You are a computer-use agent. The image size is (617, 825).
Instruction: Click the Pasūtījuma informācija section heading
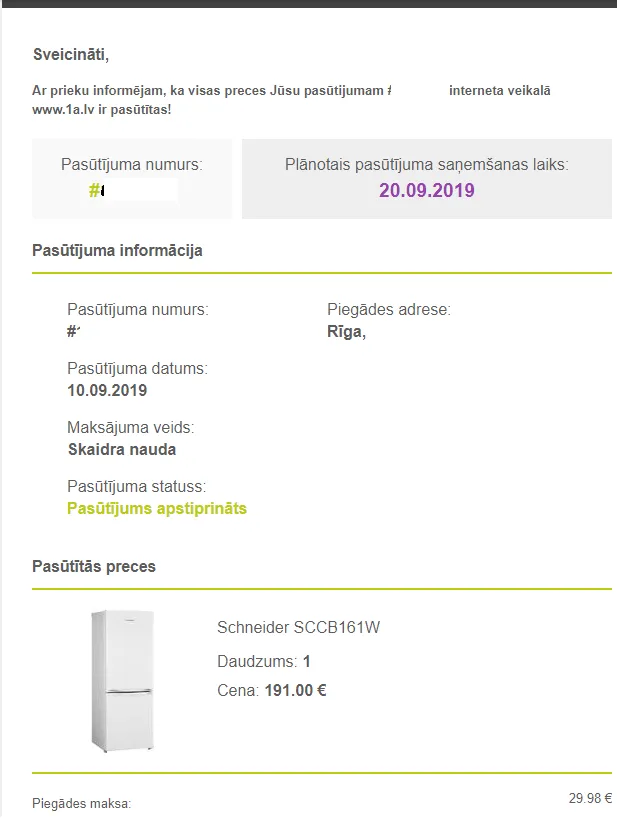(117, 250)
